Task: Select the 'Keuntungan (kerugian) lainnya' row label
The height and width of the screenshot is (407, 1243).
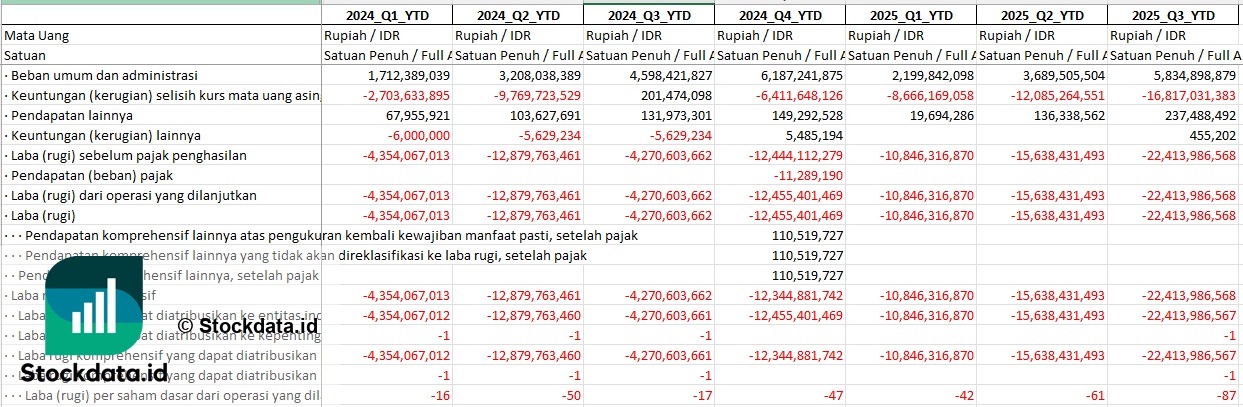Action: [103, 136]
